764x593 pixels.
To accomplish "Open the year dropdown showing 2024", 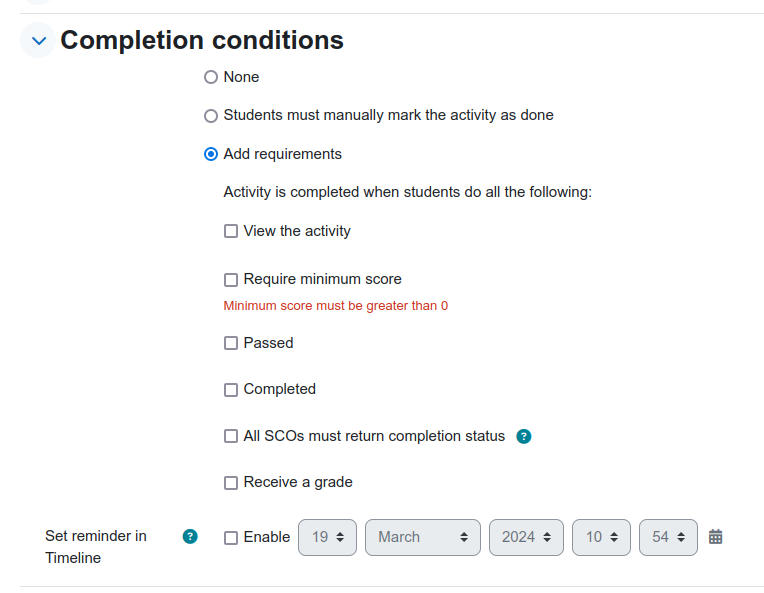I will [x=526, y=537].
